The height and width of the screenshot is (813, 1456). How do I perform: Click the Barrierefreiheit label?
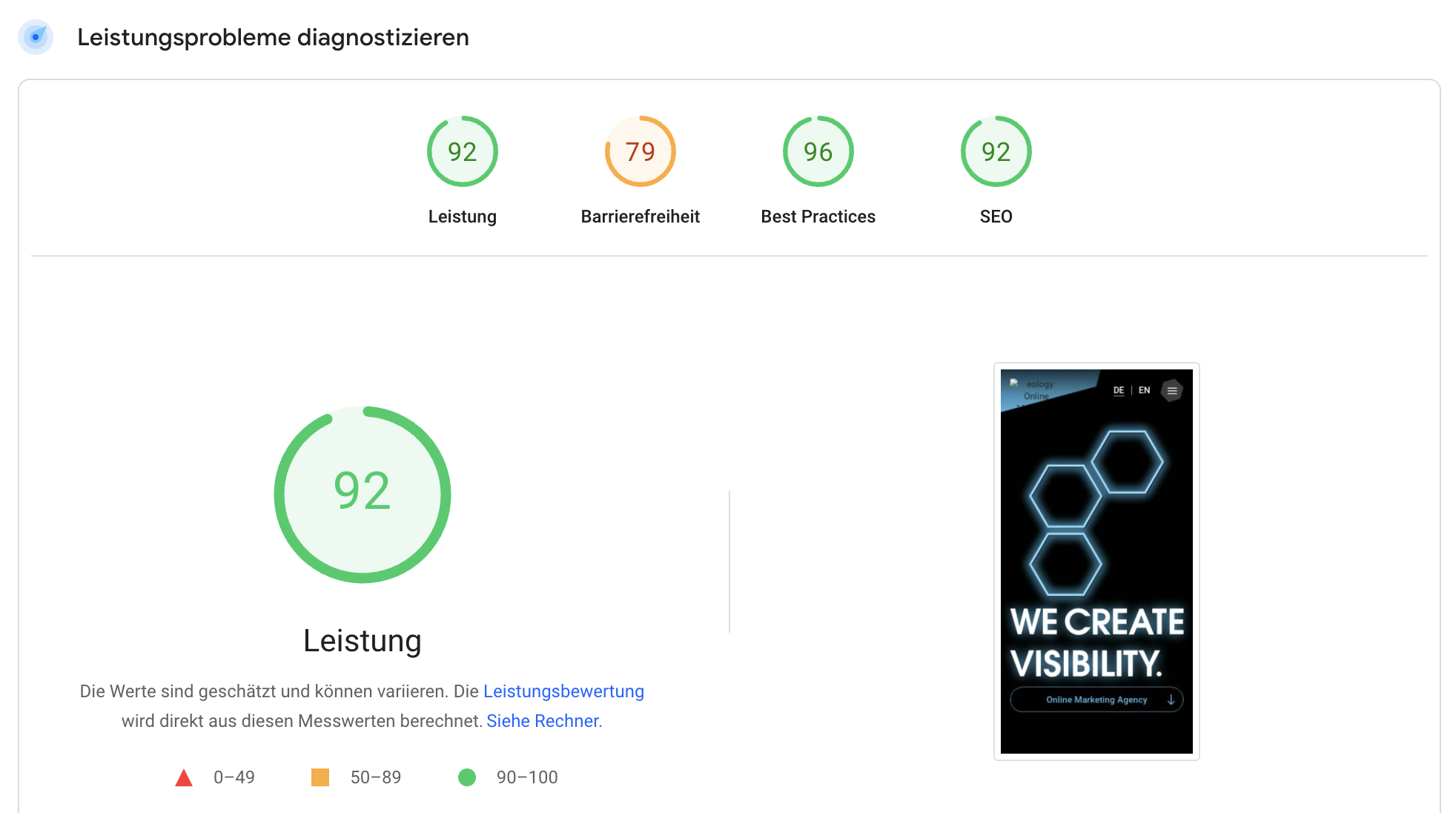pyautogui.click(x=641, y=217)
